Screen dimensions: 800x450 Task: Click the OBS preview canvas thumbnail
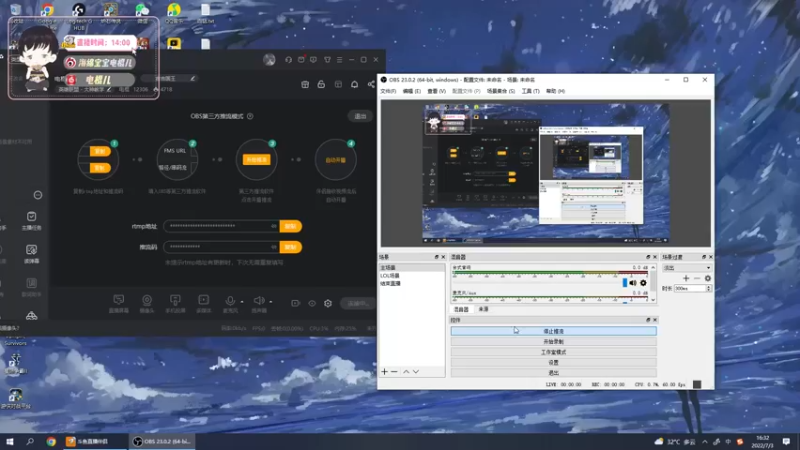point(545,173)
